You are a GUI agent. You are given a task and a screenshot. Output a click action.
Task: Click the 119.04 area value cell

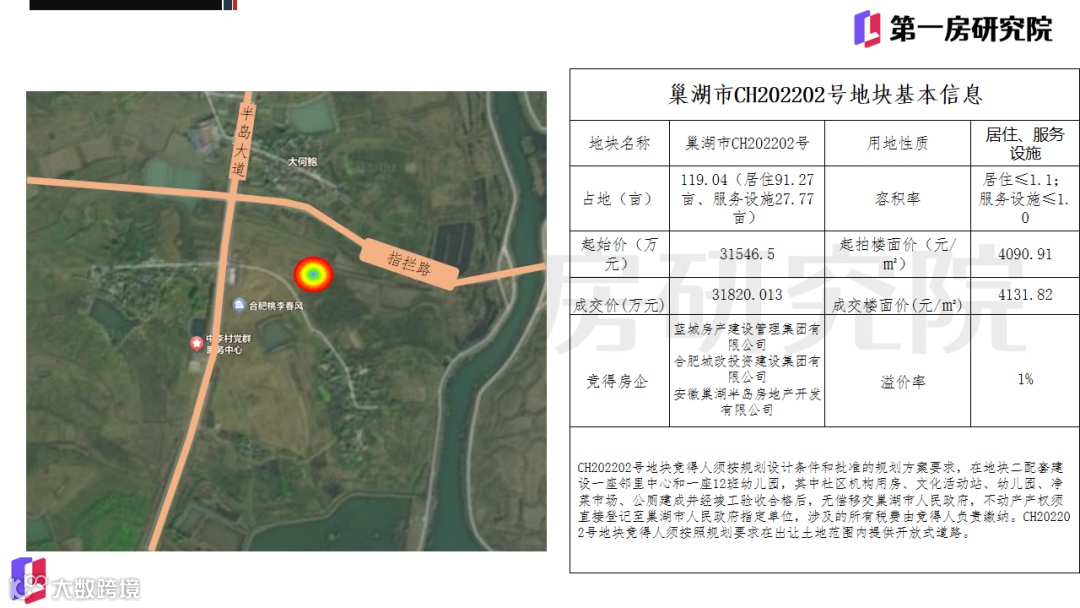pos(747,198)
